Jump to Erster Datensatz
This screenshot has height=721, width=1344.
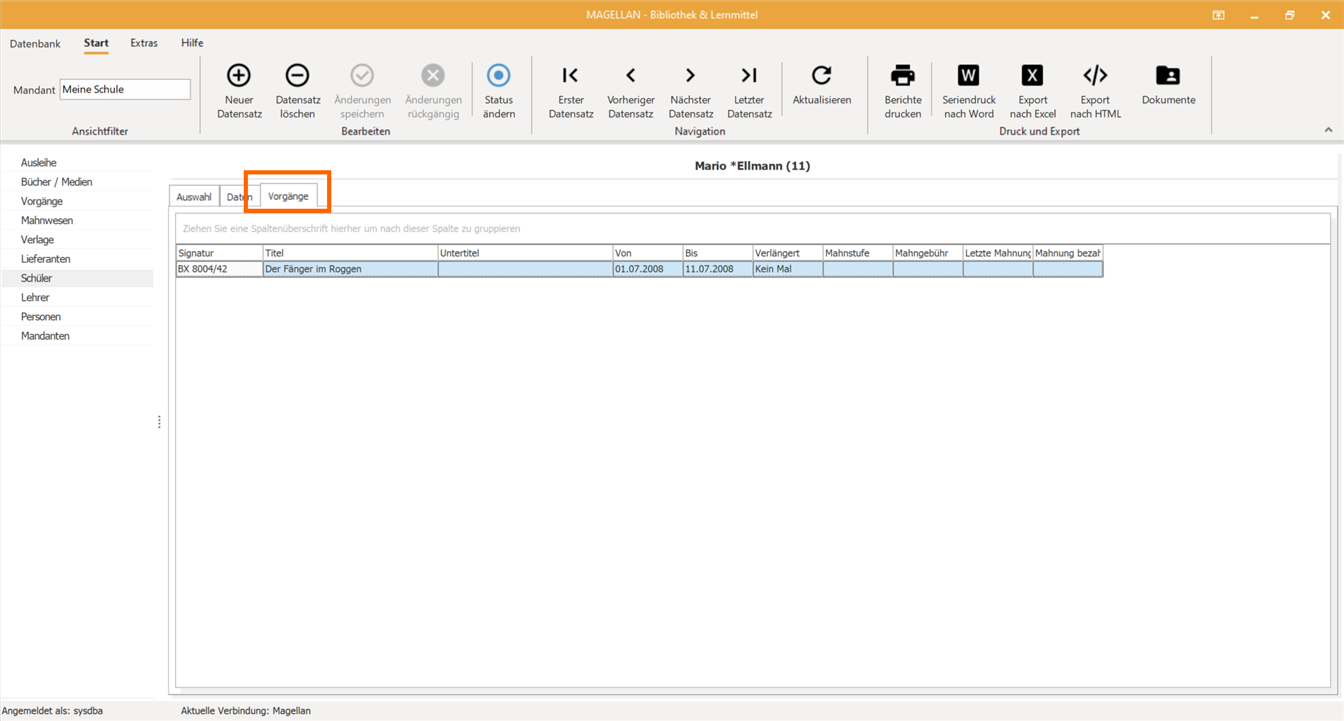(x=570, y=75)
